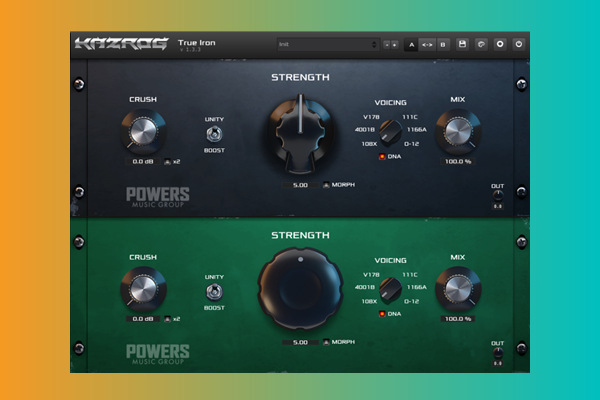The height and width of the screenshot is (400, 600).
Task: Select the 1166A voicing label on green panel
Action: [417, 287]
